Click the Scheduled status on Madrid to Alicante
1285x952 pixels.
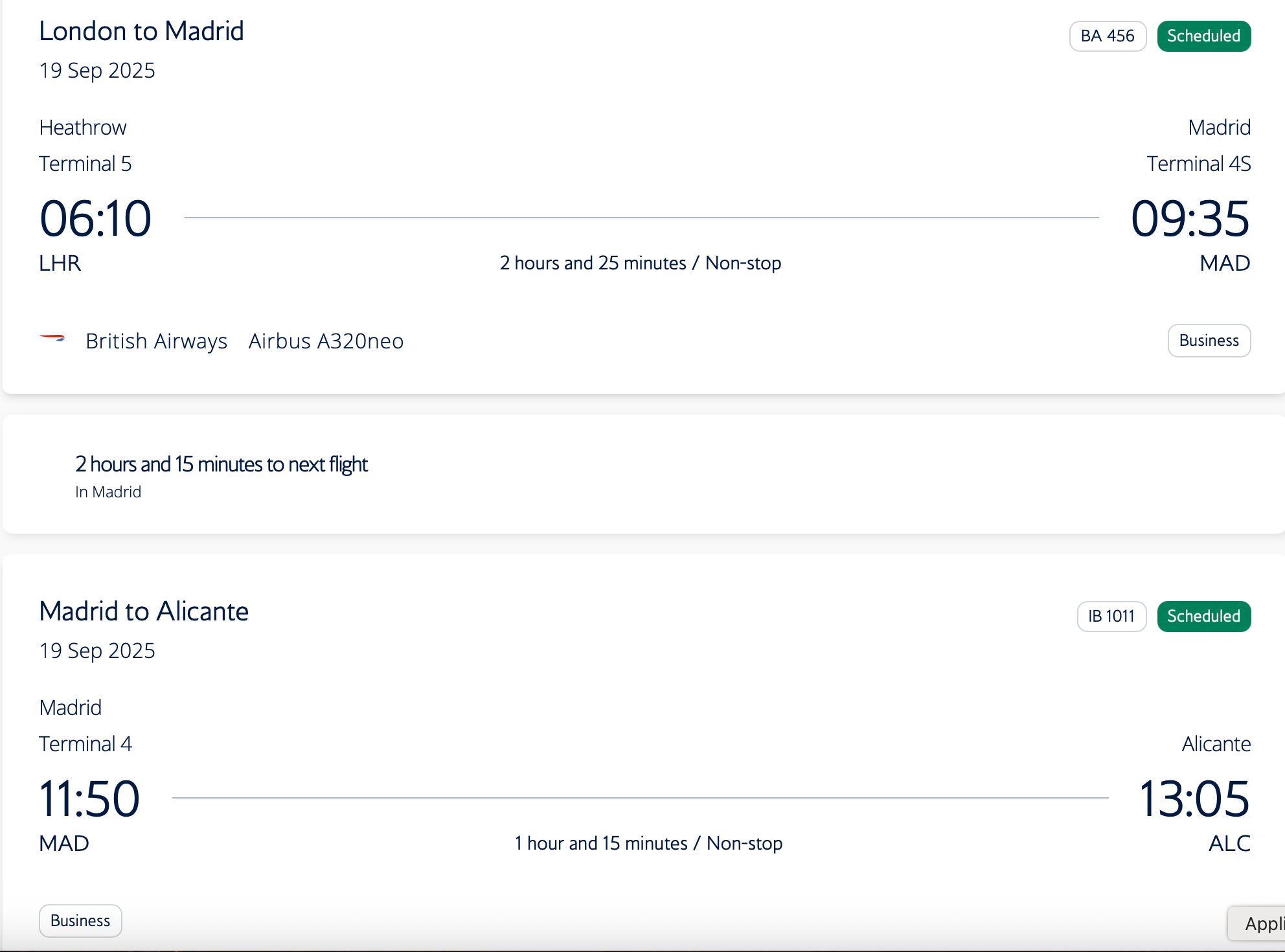click(x=1203, y=616)
